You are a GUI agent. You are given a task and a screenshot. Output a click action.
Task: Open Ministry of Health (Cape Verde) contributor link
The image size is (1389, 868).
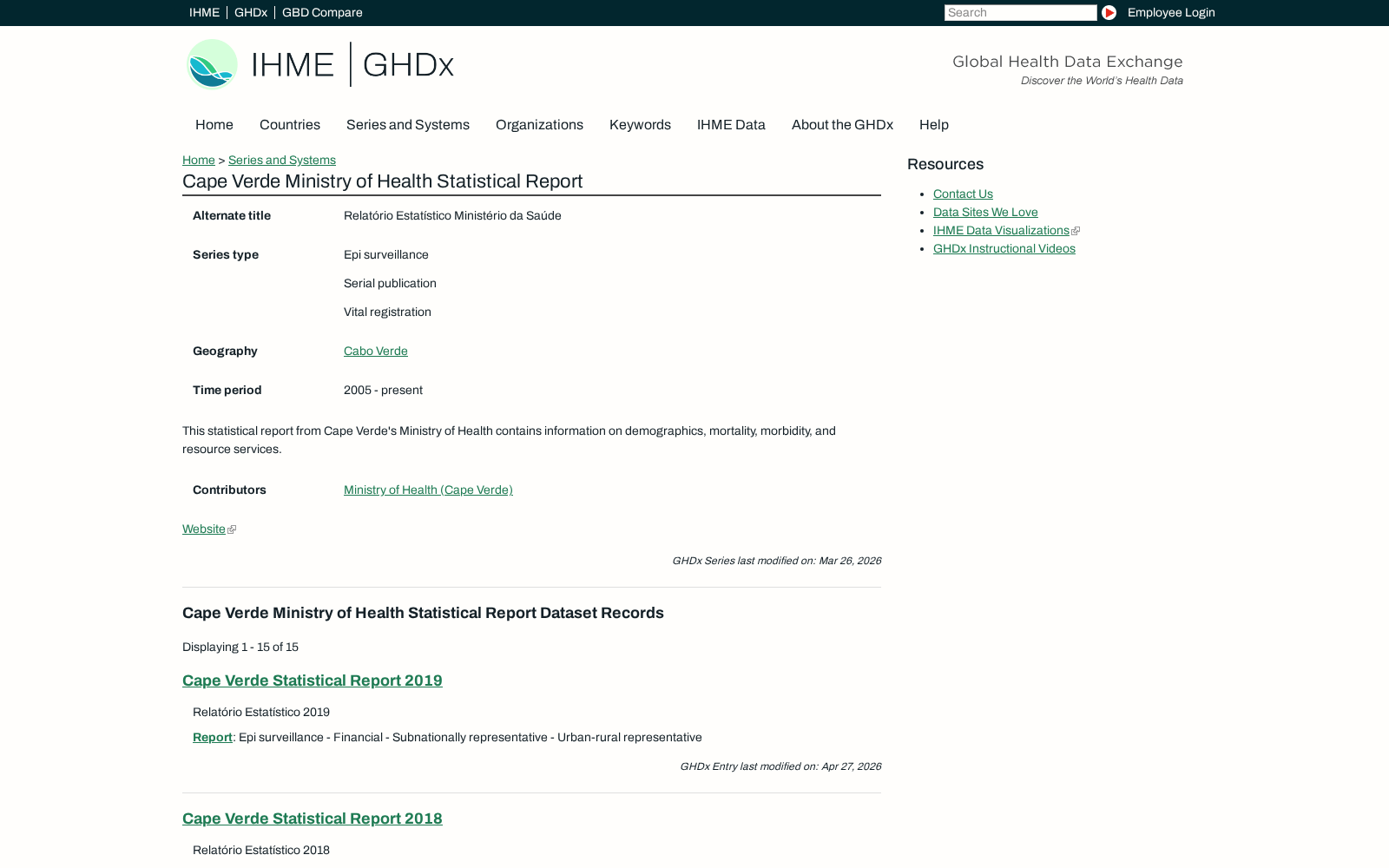(x=428, y=490)
